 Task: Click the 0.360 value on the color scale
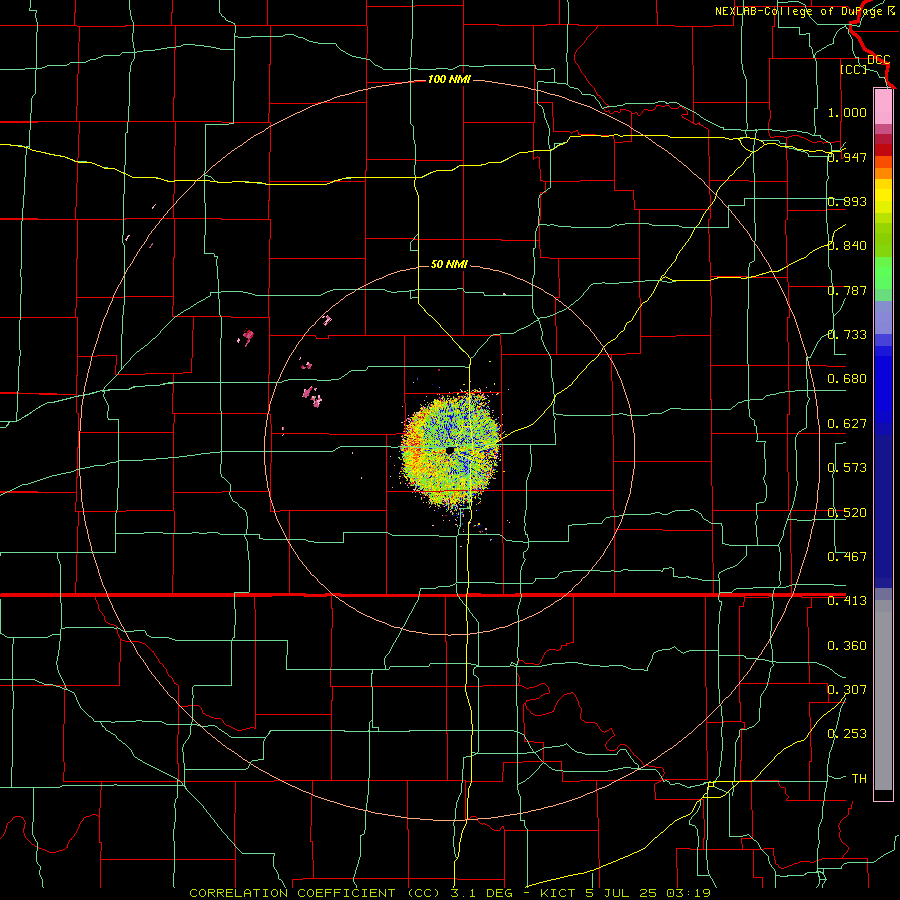(x=847, y=646)
